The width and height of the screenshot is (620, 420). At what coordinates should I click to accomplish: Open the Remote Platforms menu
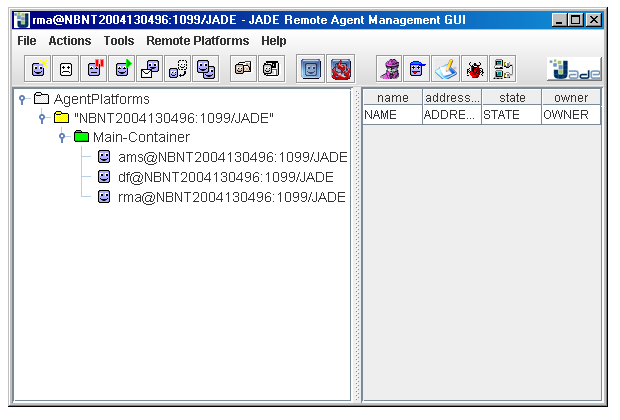tap(197, 41)
